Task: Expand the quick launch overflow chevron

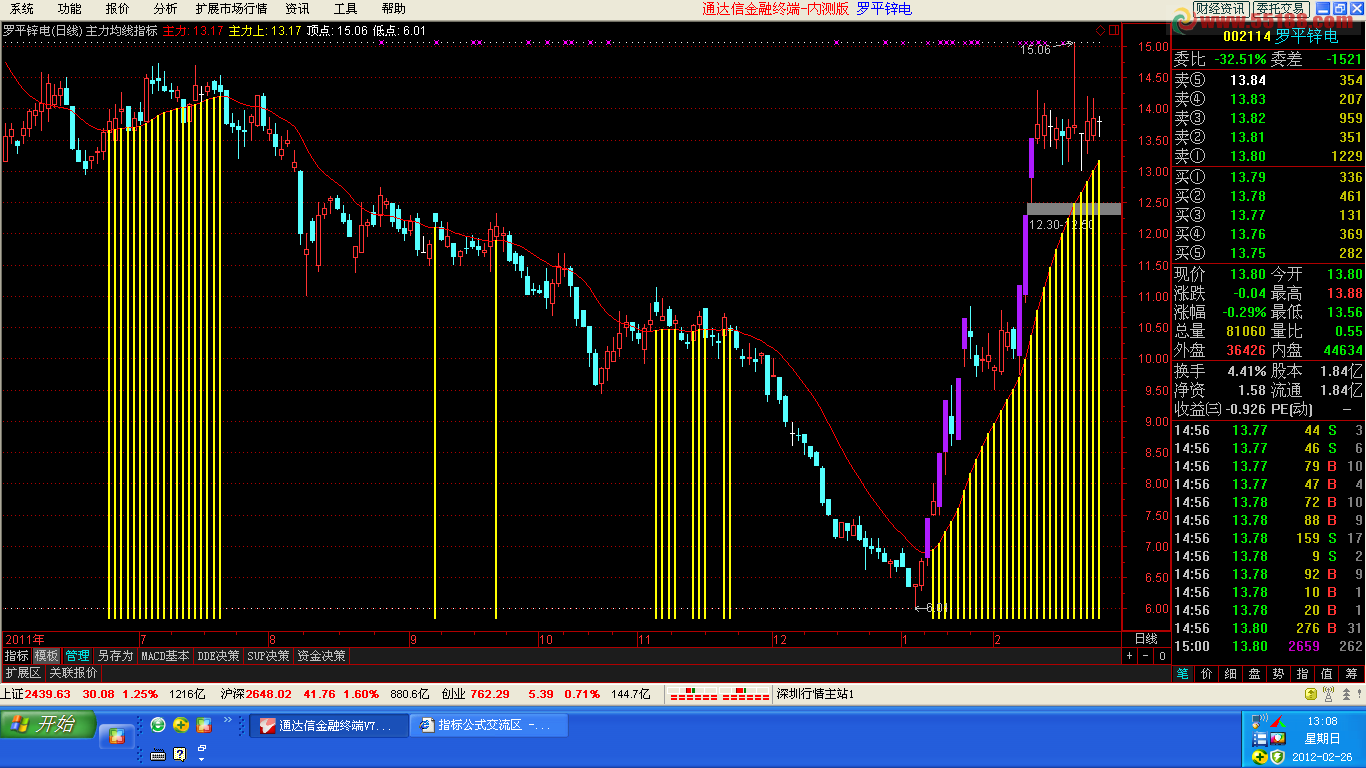Action: [227, 720]
